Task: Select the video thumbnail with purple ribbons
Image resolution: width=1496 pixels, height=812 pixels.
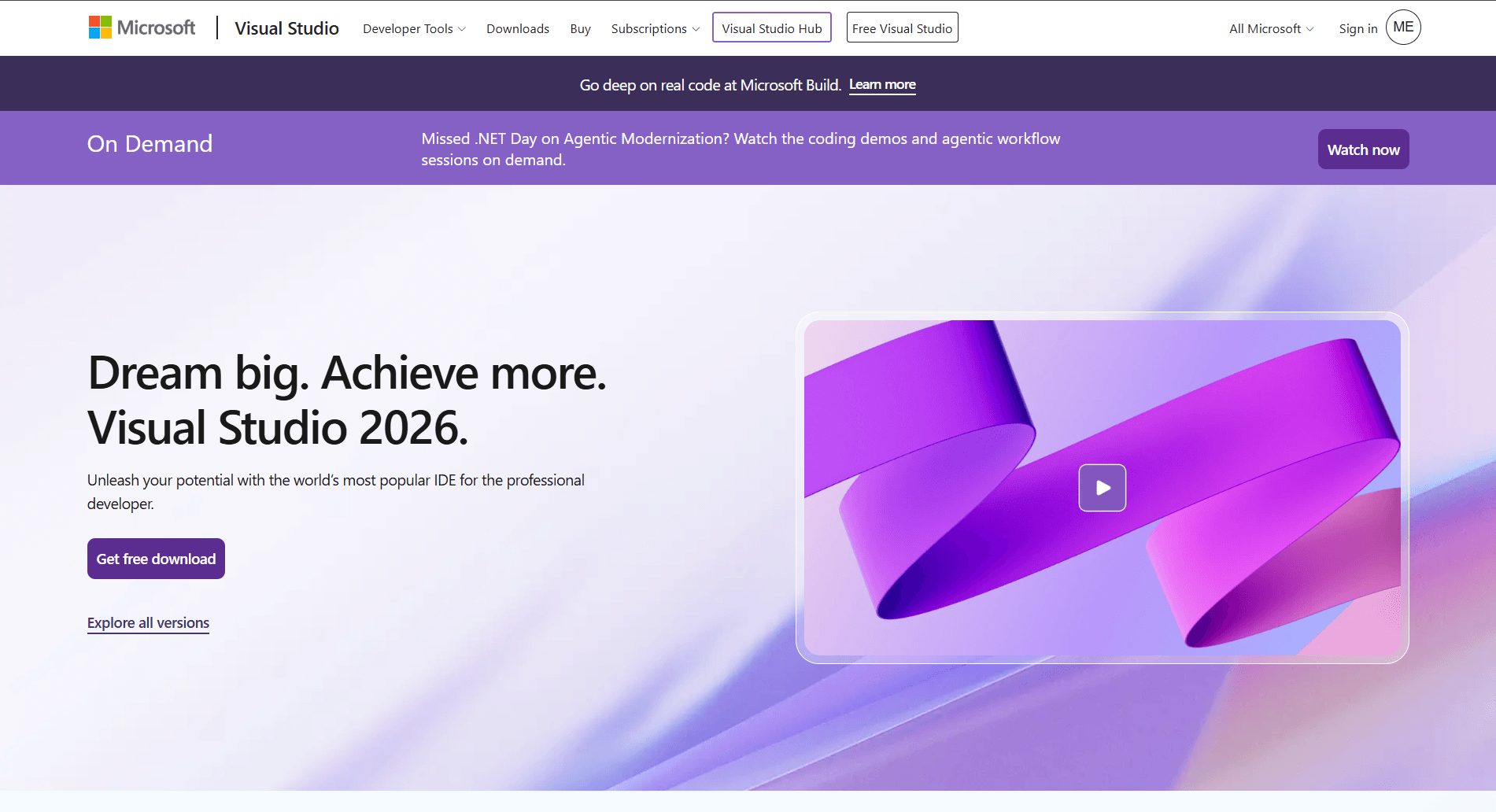Action: point(1102,488)
